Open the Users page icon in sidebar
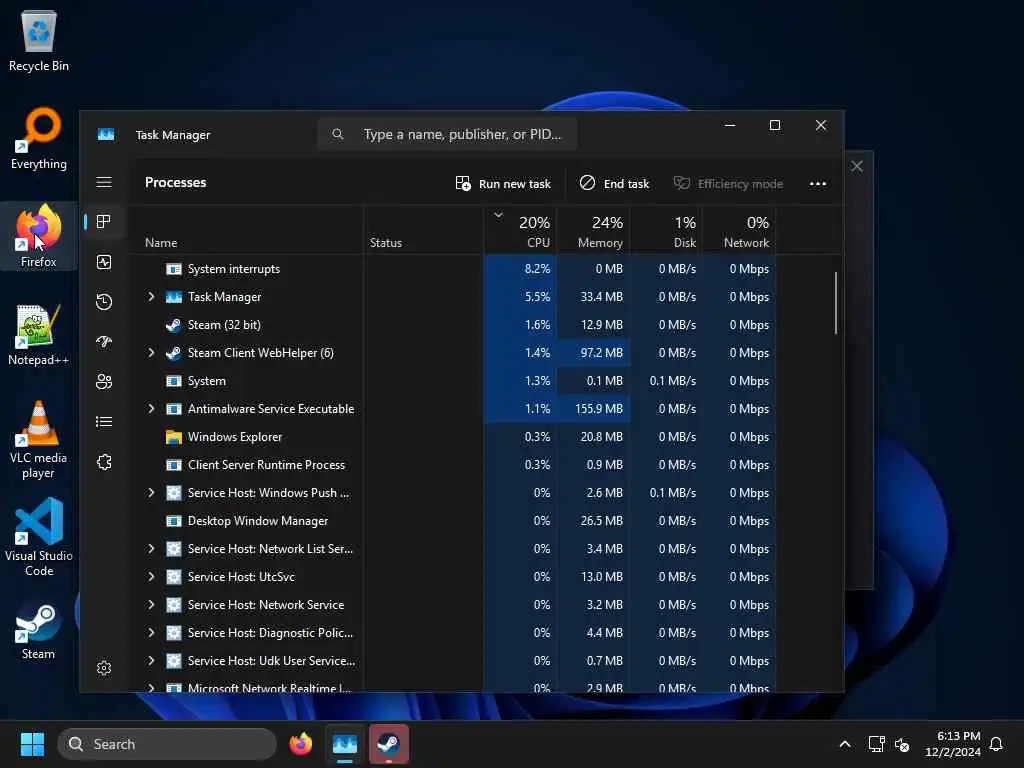 [x=104, y=381]
